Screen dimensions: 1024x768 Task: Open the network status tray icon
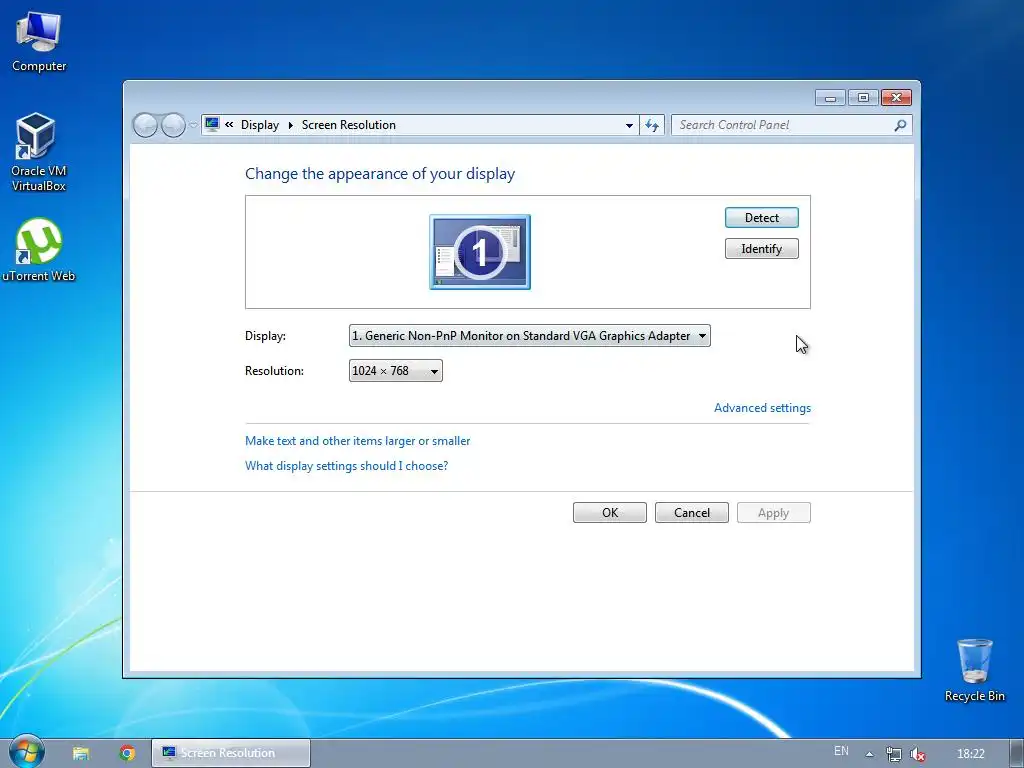[x=893, y=754]
